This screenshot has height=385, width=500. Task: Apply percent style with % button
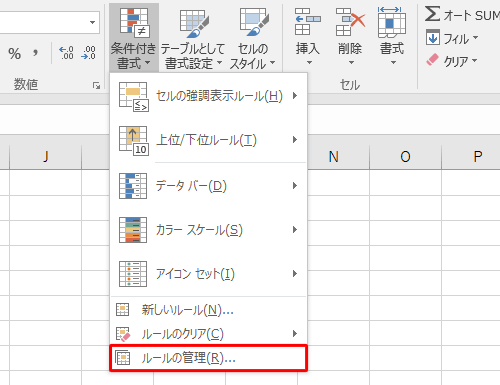[x=14, y=53]
